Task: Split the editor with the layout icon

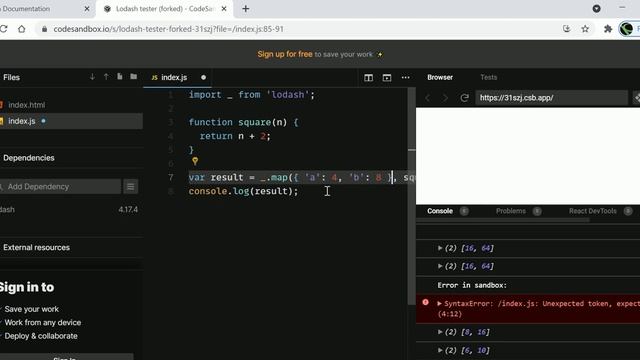Action: click(369, 78)
